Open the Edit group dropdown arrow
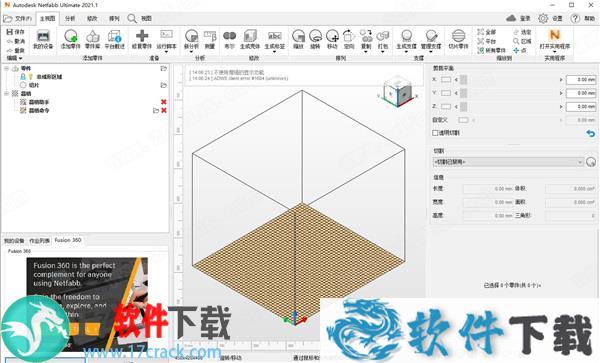 (21, 58)
